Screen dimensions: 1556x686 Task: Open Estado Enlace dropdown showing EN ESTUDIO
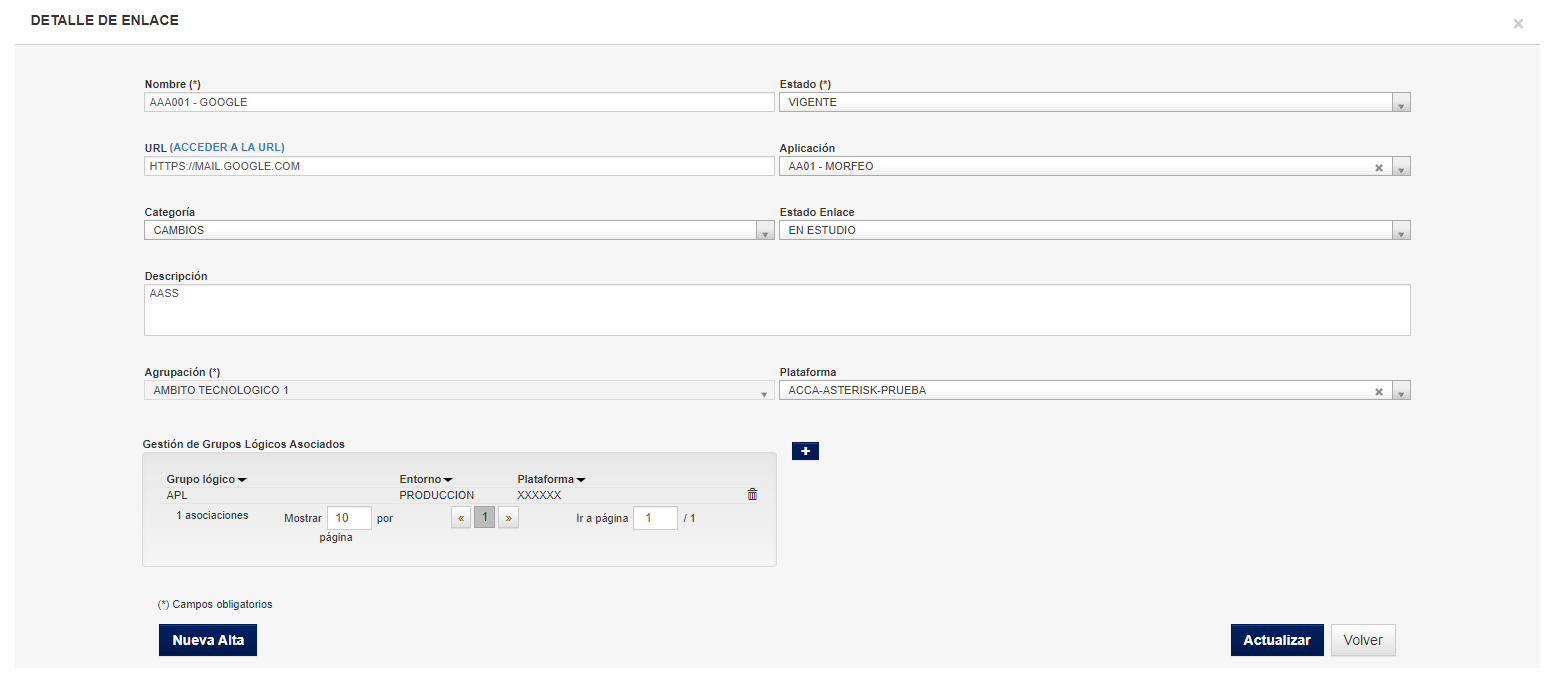pyautogui.click(x=1095, y=231)
